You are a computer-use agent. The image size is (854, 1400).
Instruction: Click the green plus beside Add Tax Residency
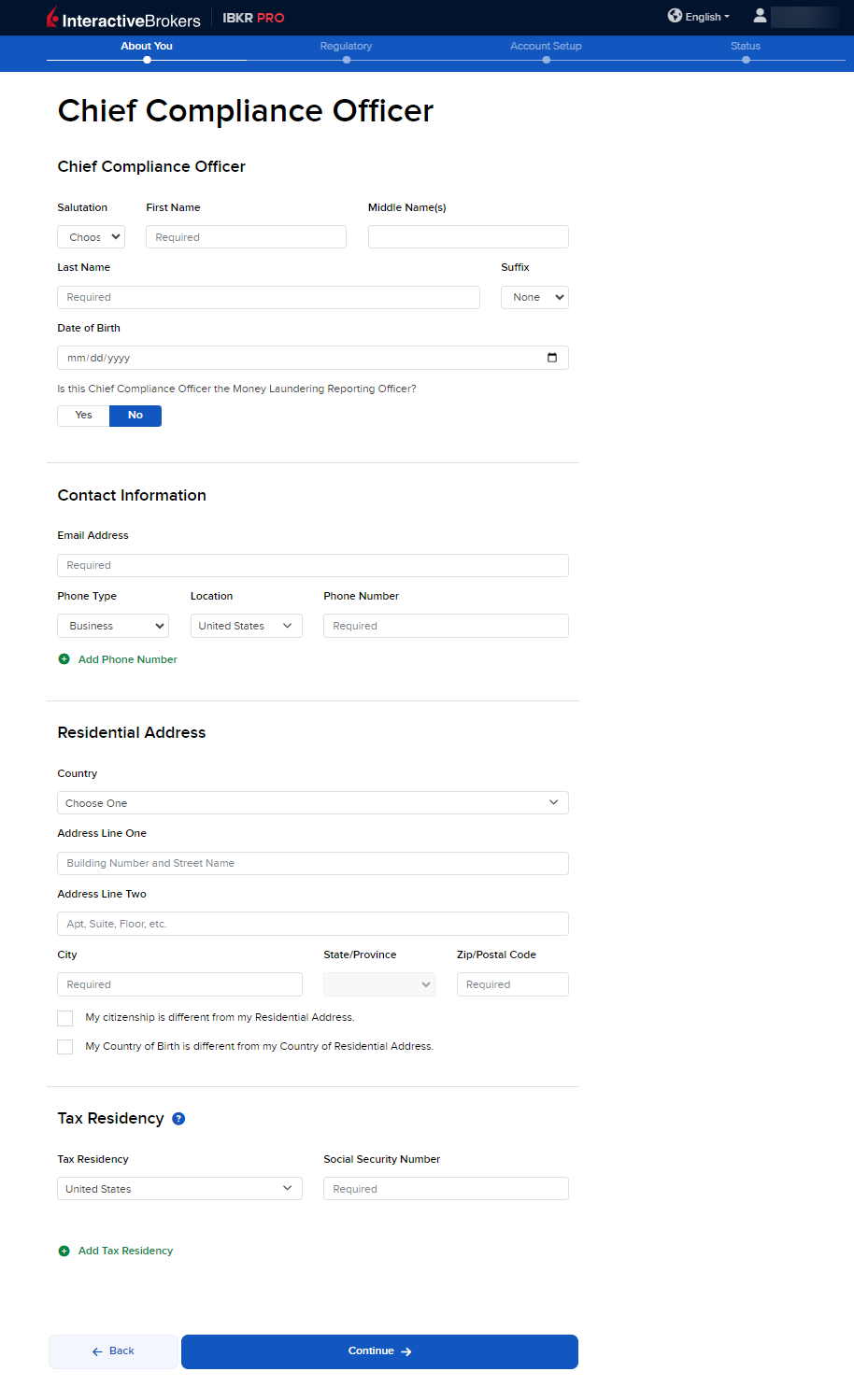64,1251
